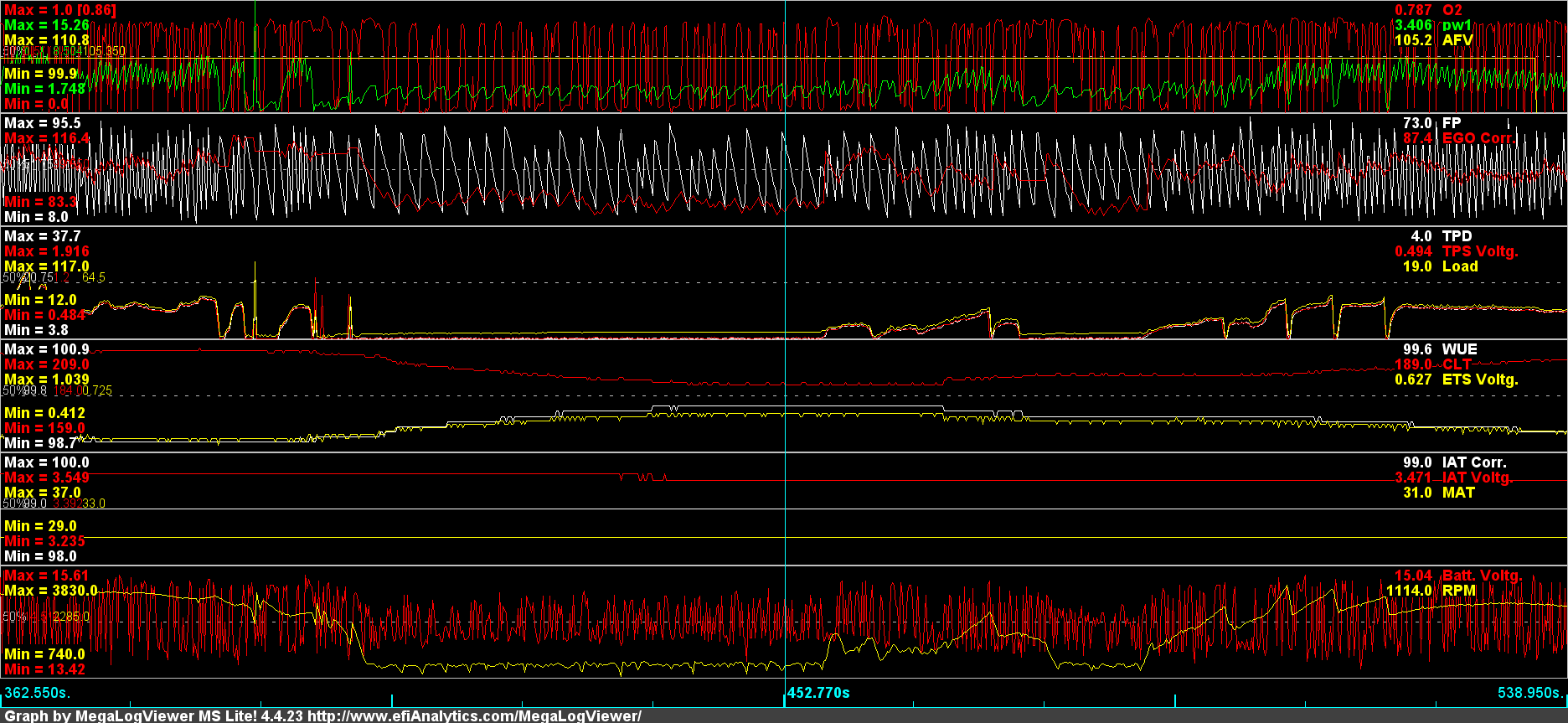Click the 'Max = 37.0' readout
The height and width of the screenshot is (723, 1568).
click(x=42, y=493)
